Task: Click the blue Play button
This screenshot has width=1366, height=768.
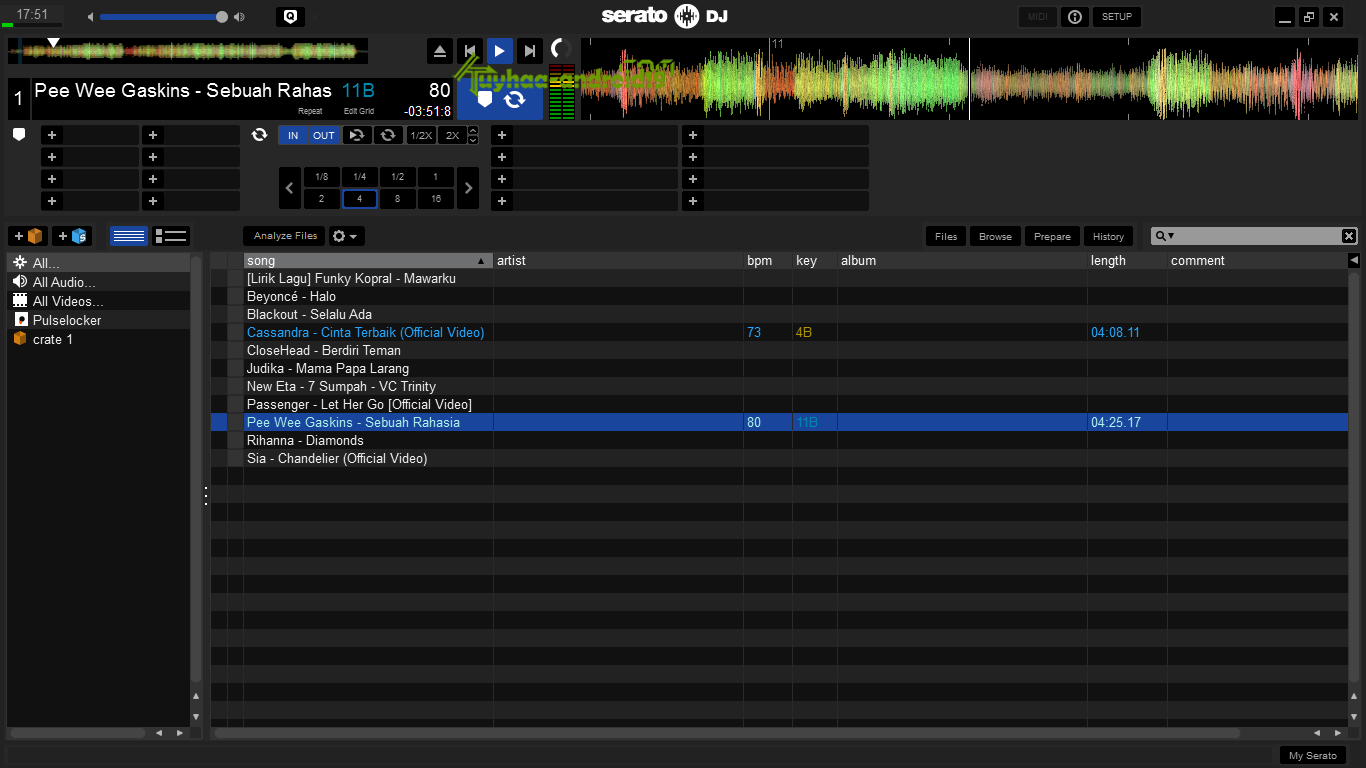Action: 500,51
